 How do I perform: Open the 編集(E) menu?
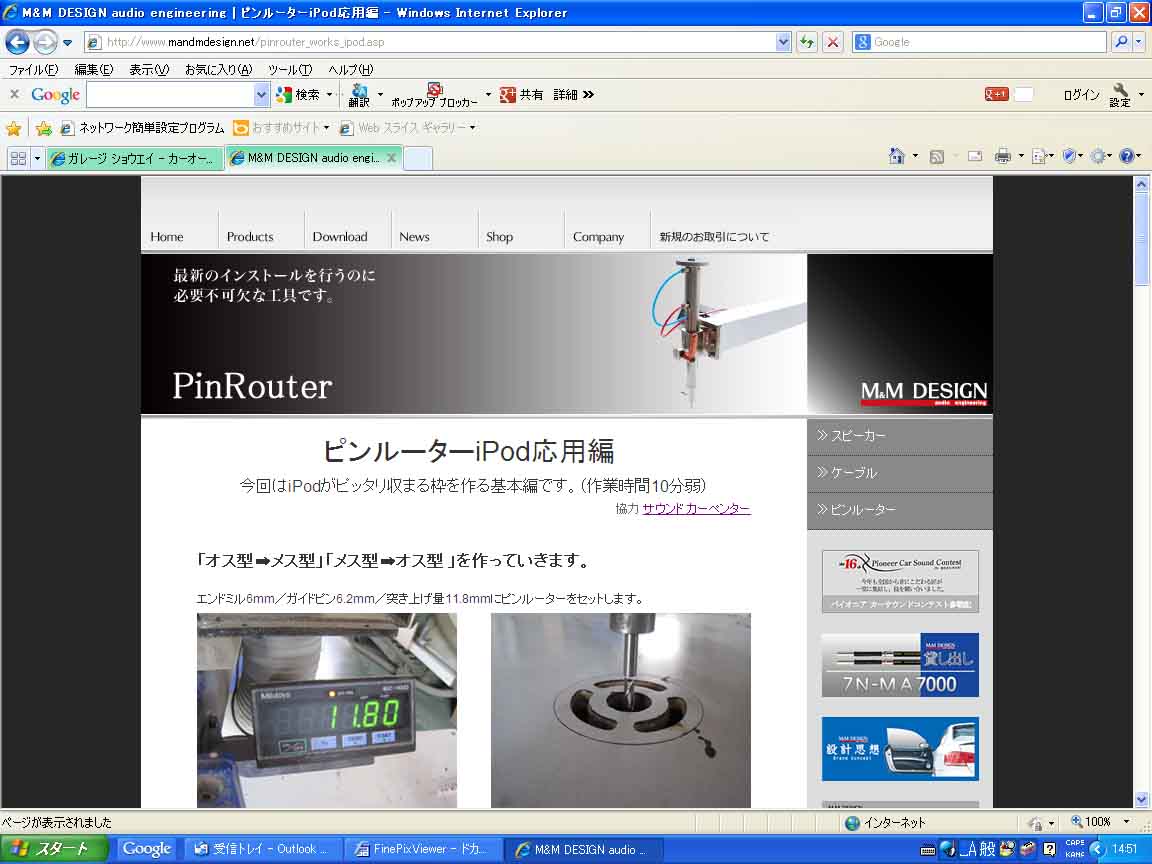tap(93, 70)
